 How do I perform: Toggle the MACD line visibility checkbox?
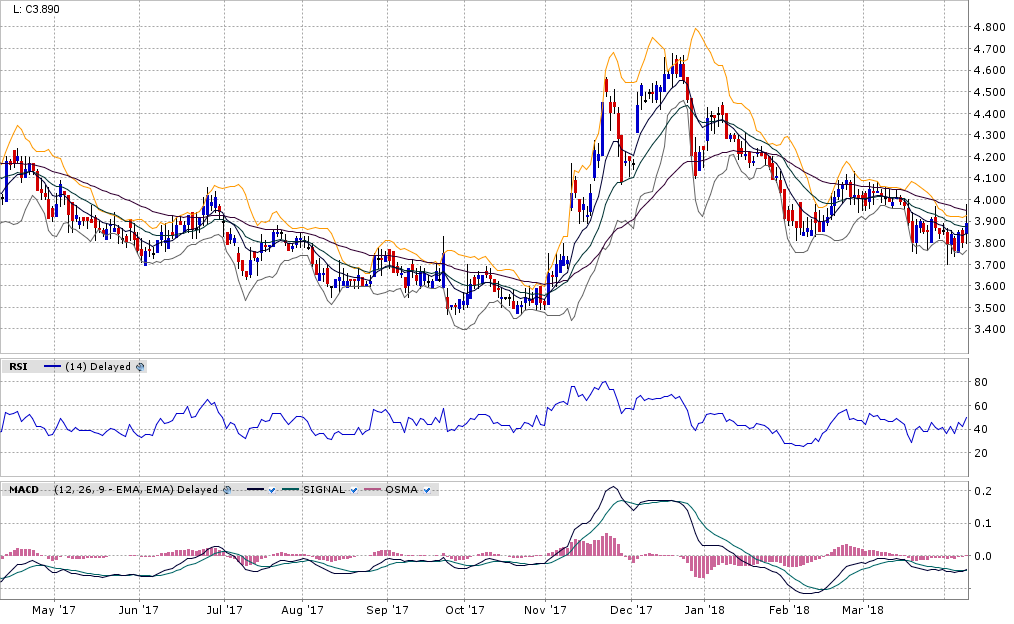(270, 490)
